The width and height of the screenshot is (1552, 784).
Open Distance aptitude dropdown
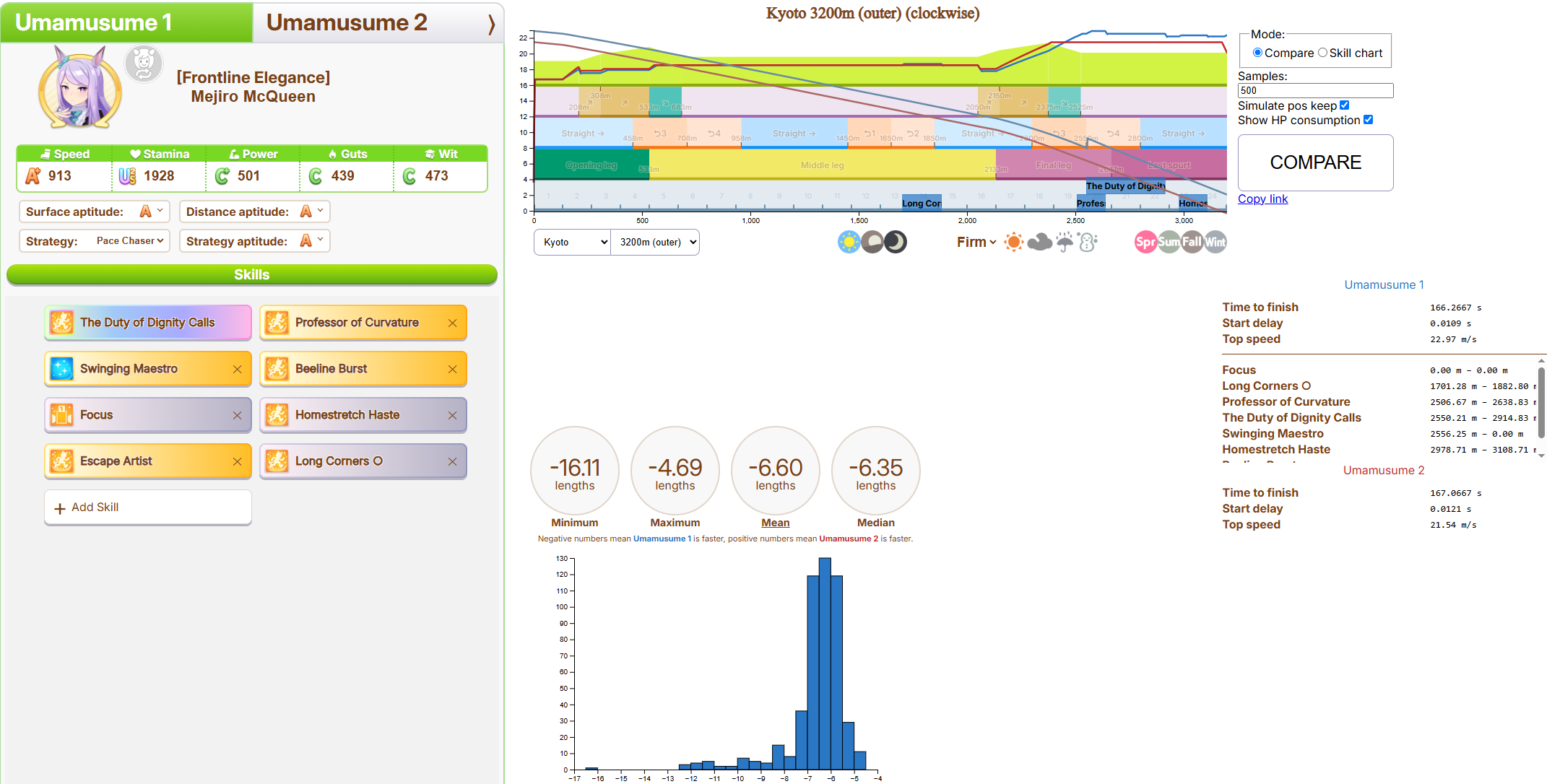coord(313,212)
